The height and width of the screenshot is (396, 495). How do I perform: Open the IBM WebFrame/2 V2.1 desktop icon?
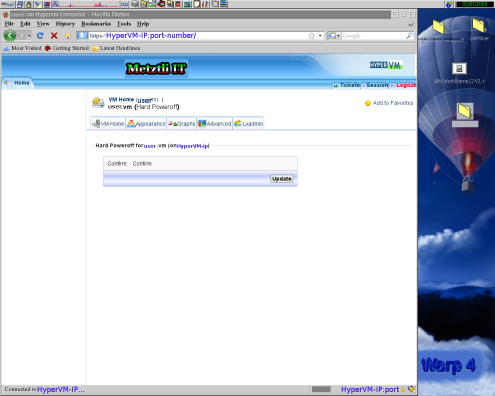(x=459, y=69)
